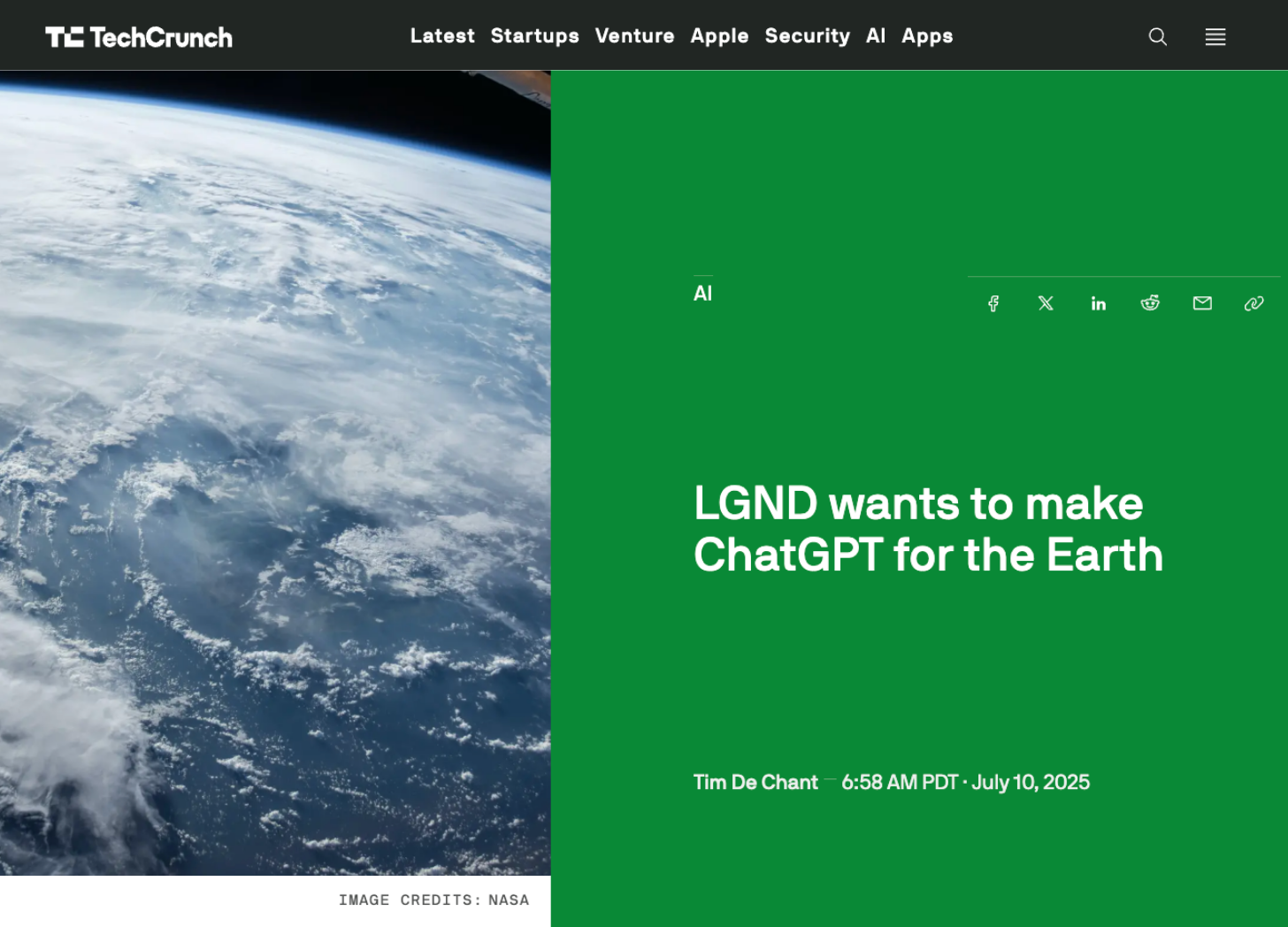Open the hamburger navigation menu
Screen dimensions: 1288x927
coord(1215,36)
